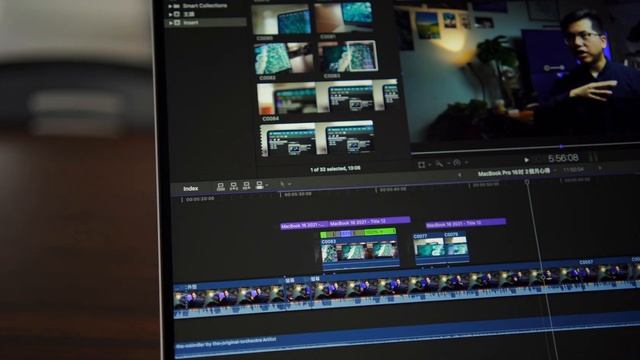The width and height of the screenshot is (640, 360).
Task: Go forward in timeline history with right arrow
Action: 600,168
